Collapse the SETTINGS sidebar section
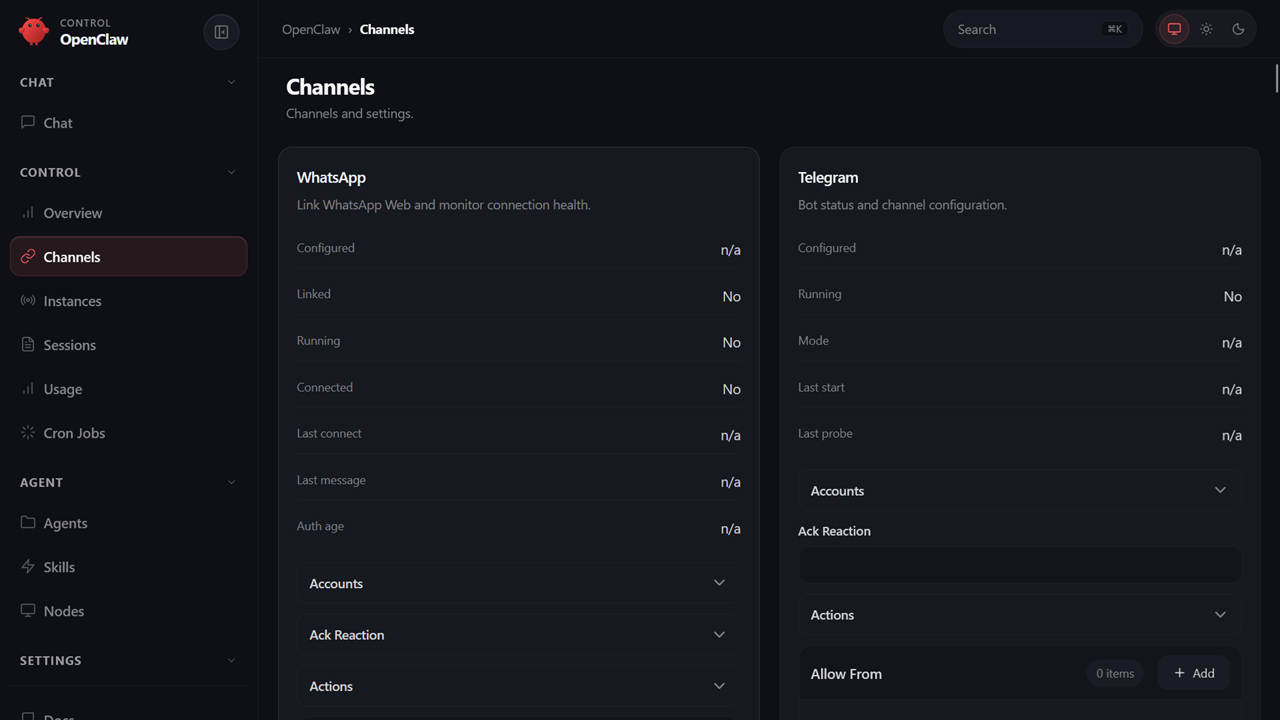1280x720 pixels. pyautogui.click(x=128, y=660)
